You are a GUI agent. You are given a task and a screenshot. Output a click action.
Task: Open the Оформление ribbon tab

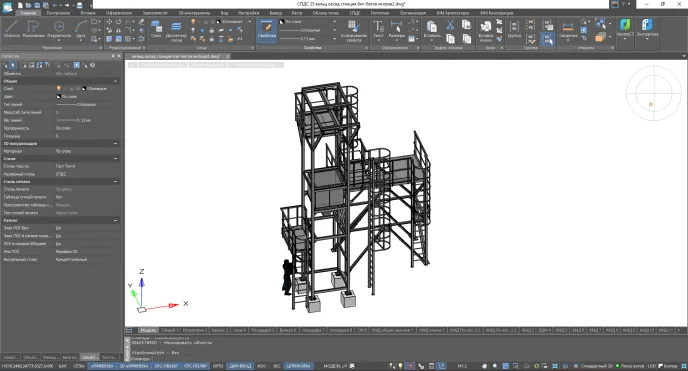[x=119, y=13]
